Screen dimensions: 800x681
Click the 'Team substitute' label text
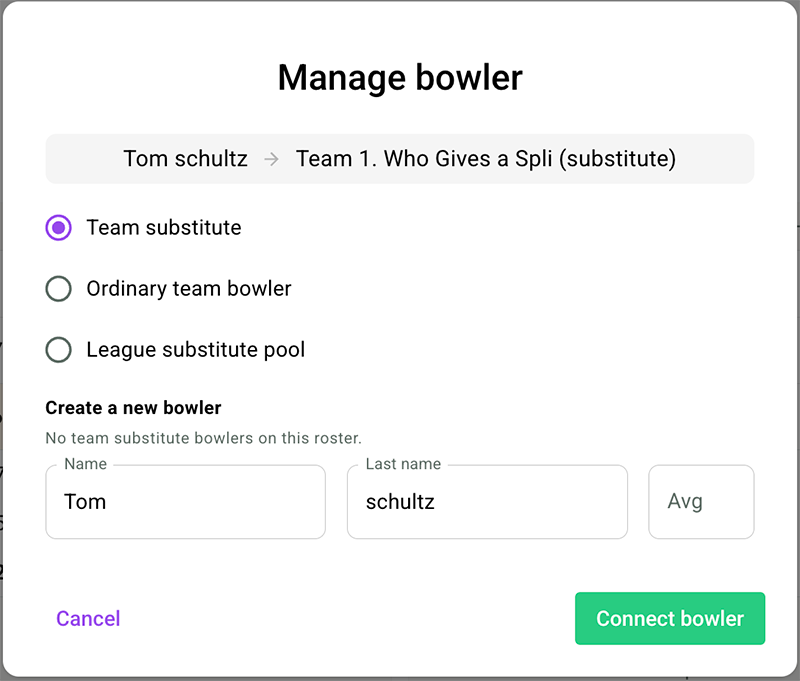[164, 228]
